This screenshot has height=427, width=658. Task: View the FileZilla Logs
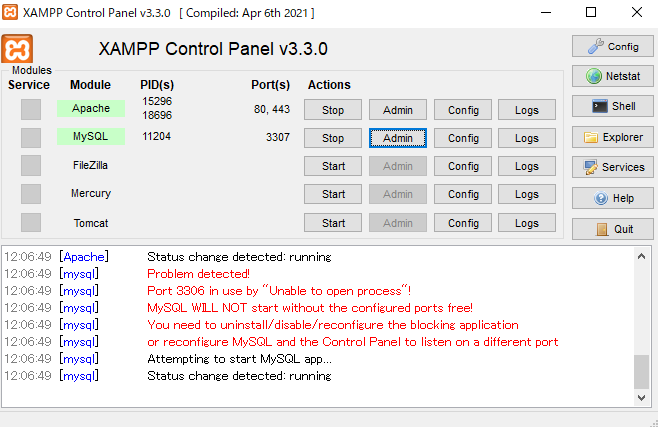(527, 166)
